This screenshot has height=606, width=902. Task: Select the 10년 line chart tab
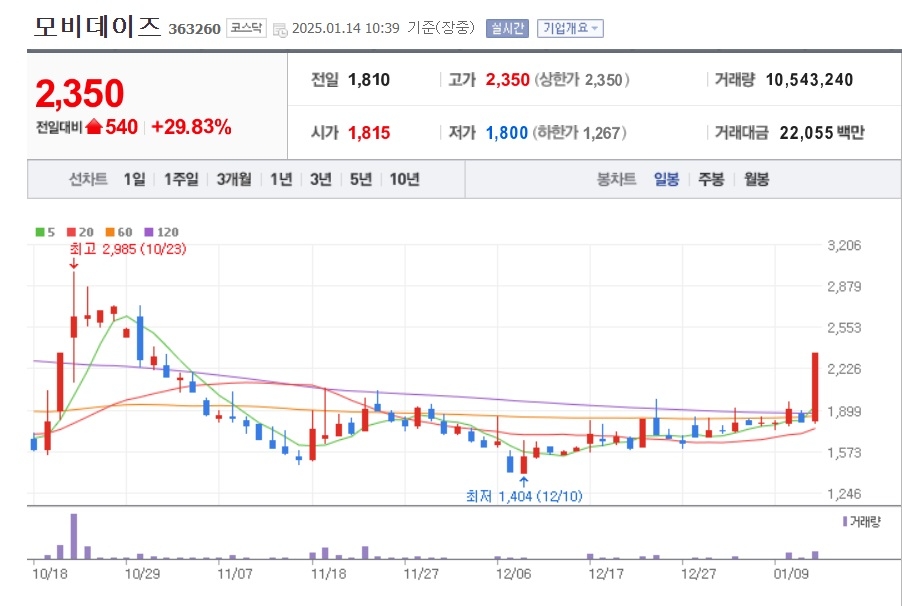pyautogui.click(x=404, y=180)
